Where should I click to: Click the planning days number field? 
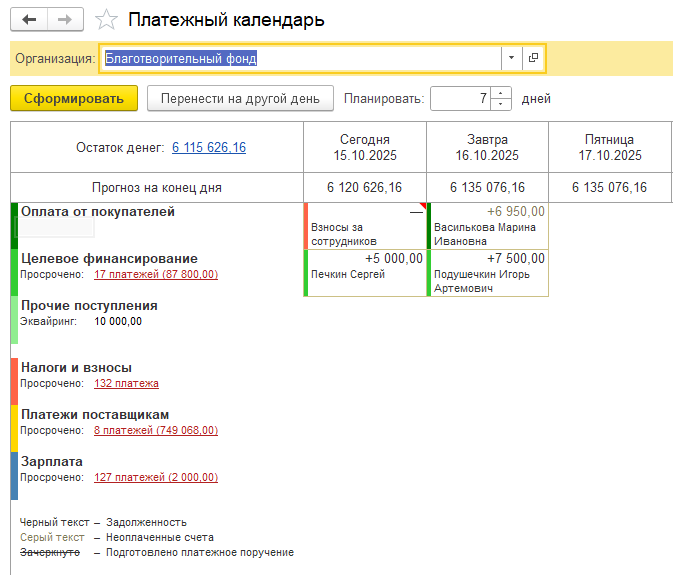460,98
